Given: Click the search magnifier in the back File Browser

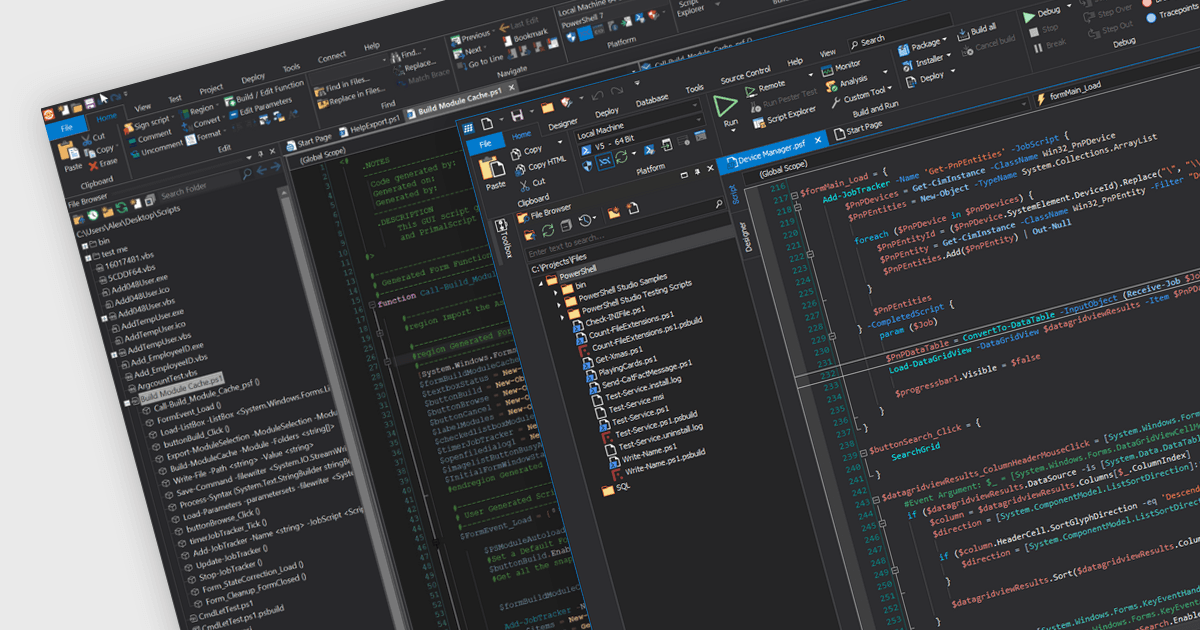Looking at the screenshot, I should [x=247, y=176].
